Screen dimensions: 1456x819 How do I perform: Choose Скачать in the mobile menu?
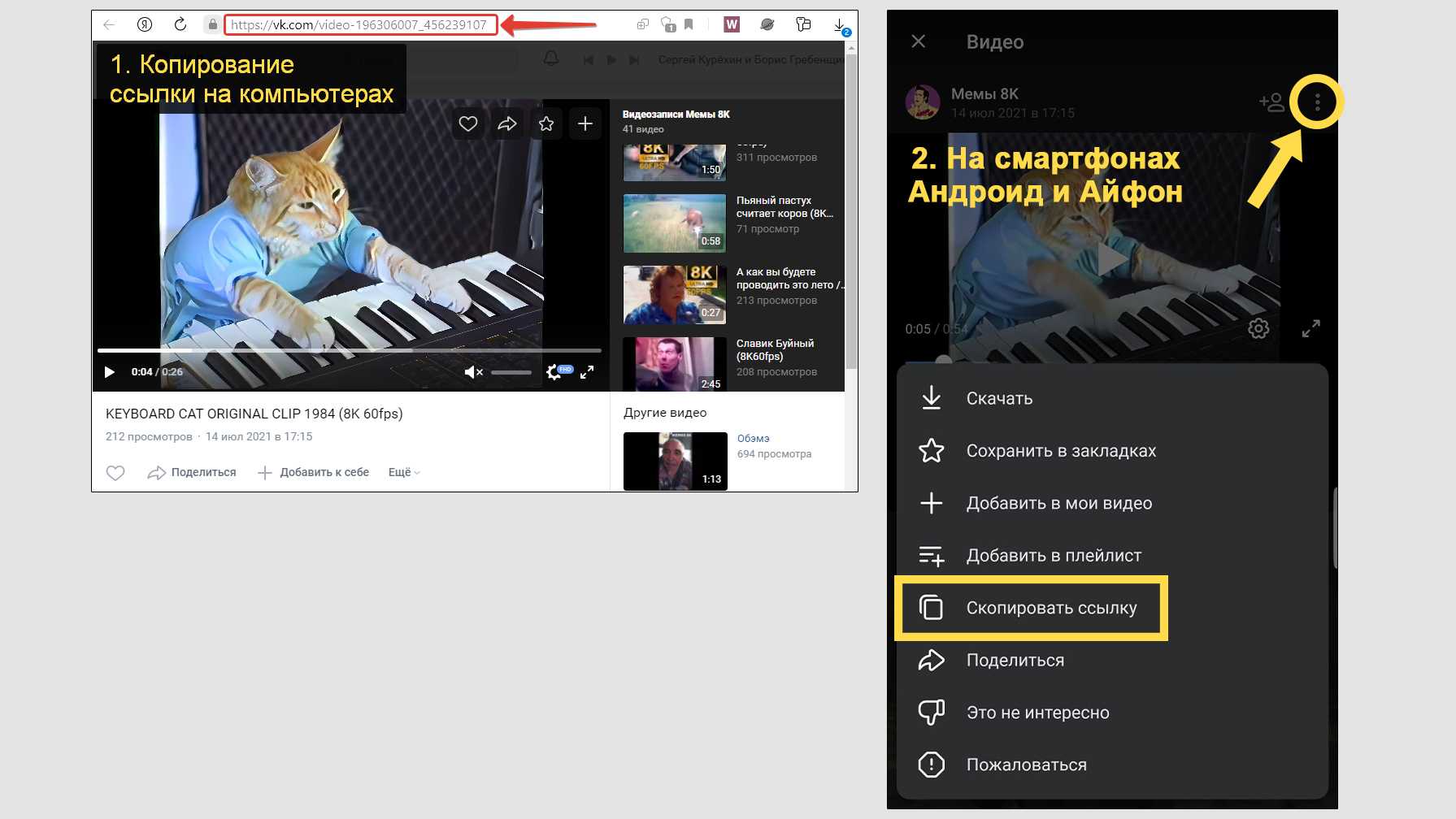point(998,398)
